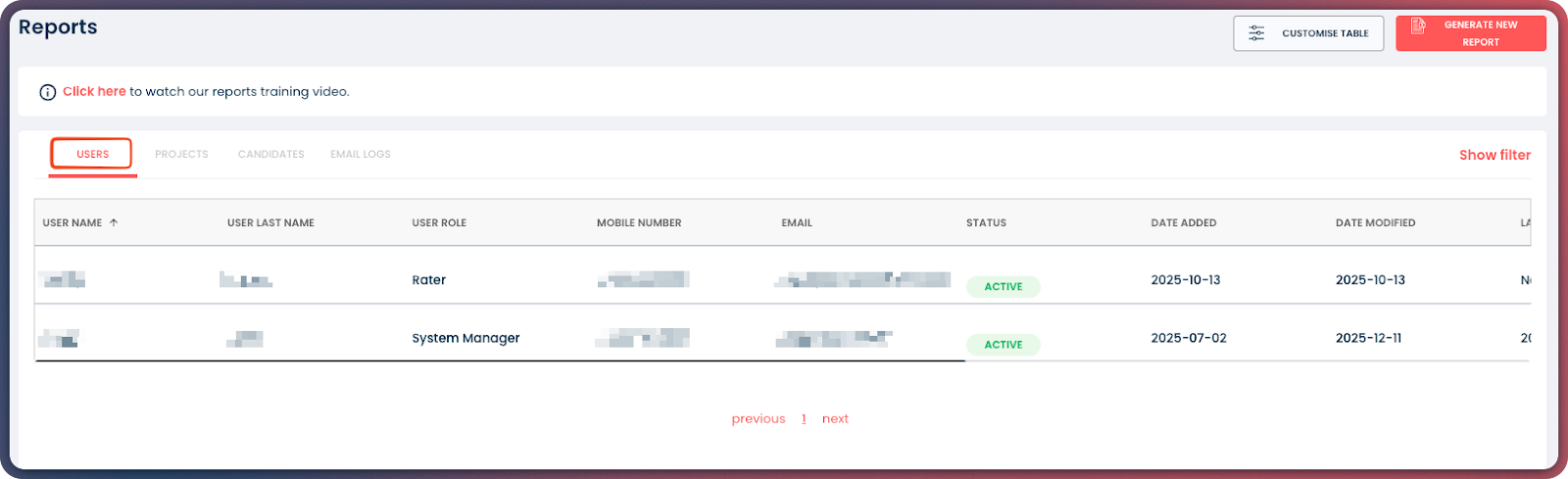The width and height of the screenshot is (1568, 479).
Task: Click the Active status badge for Rater
Action: [1003, 287]
